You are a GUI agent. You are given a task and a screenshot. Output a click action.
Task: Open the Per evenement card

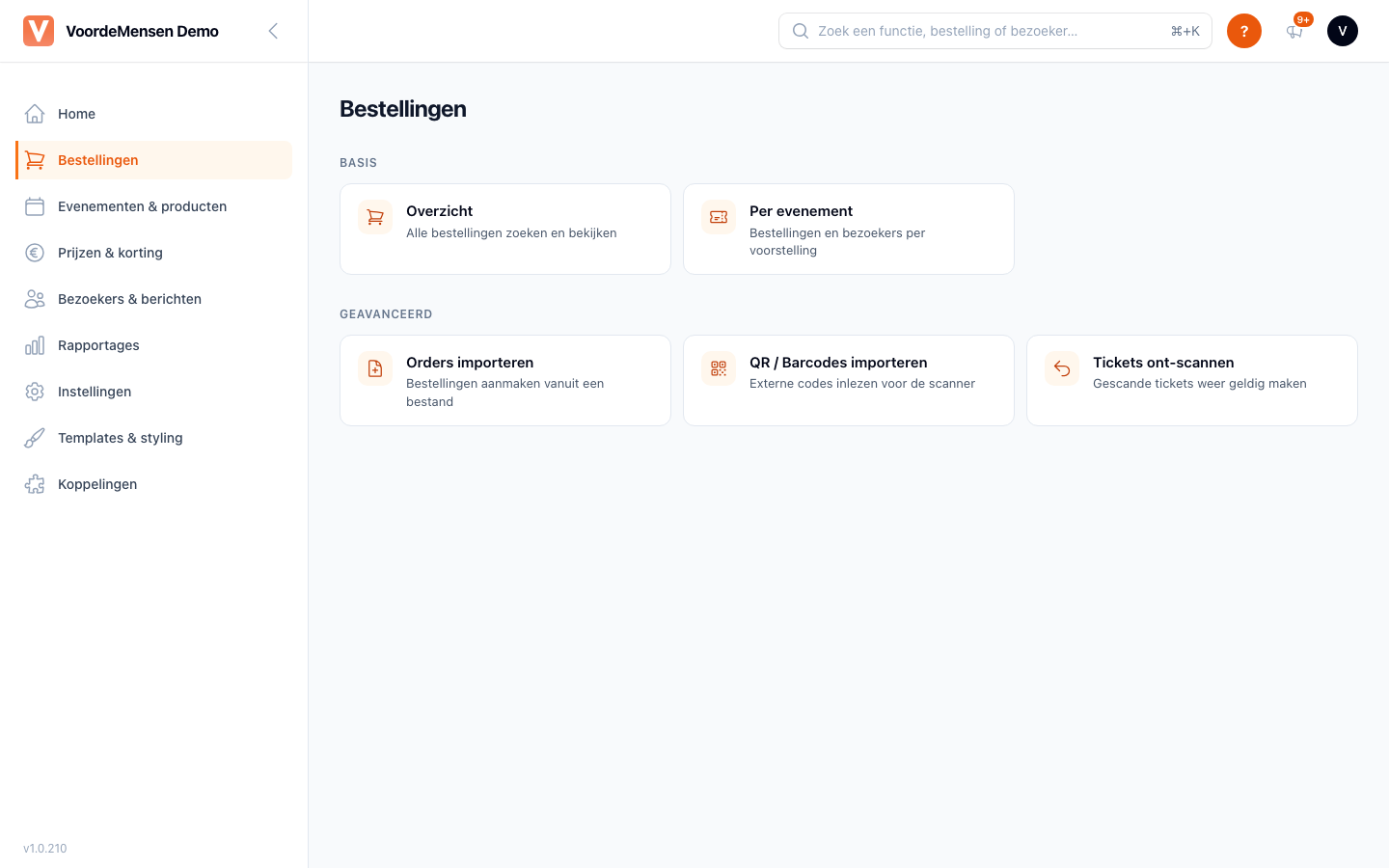(849, 229)
